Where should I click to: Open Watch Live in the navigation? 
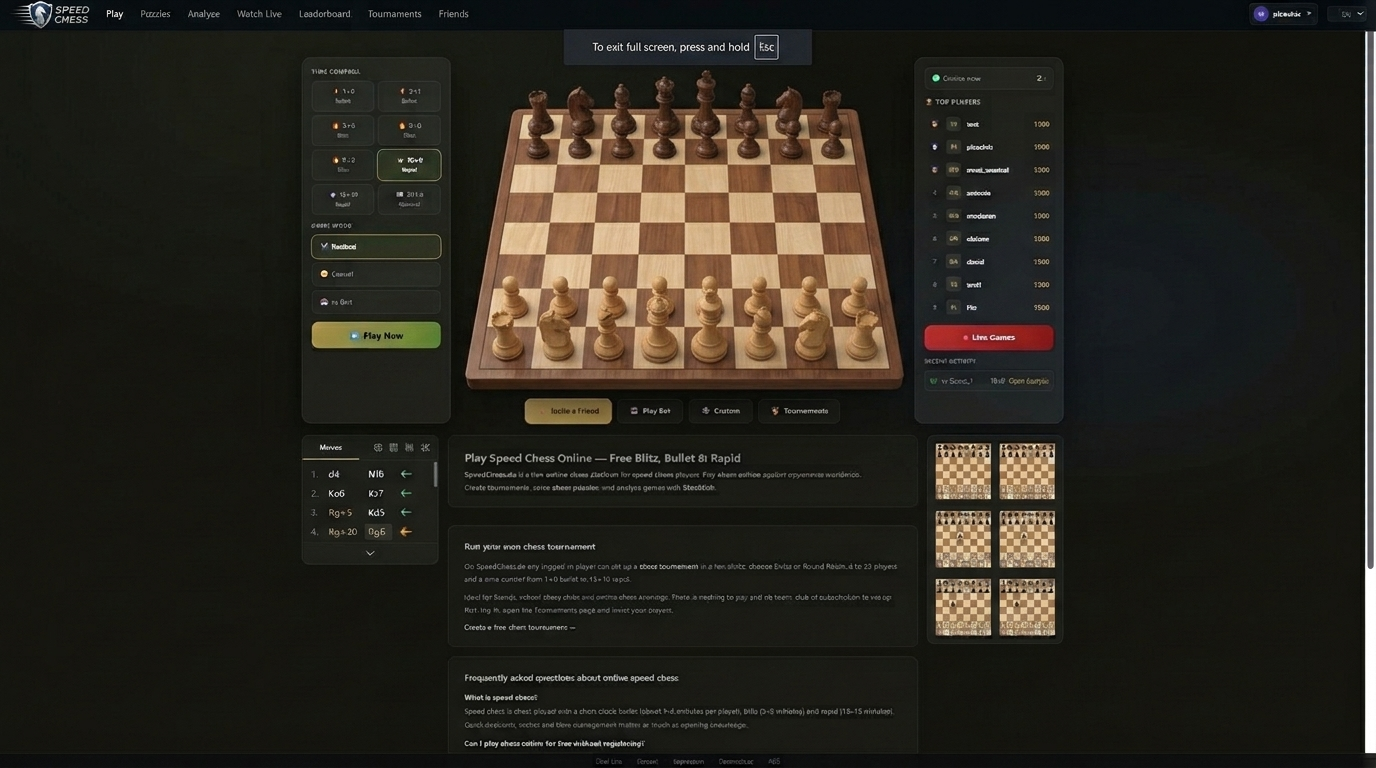259,14
